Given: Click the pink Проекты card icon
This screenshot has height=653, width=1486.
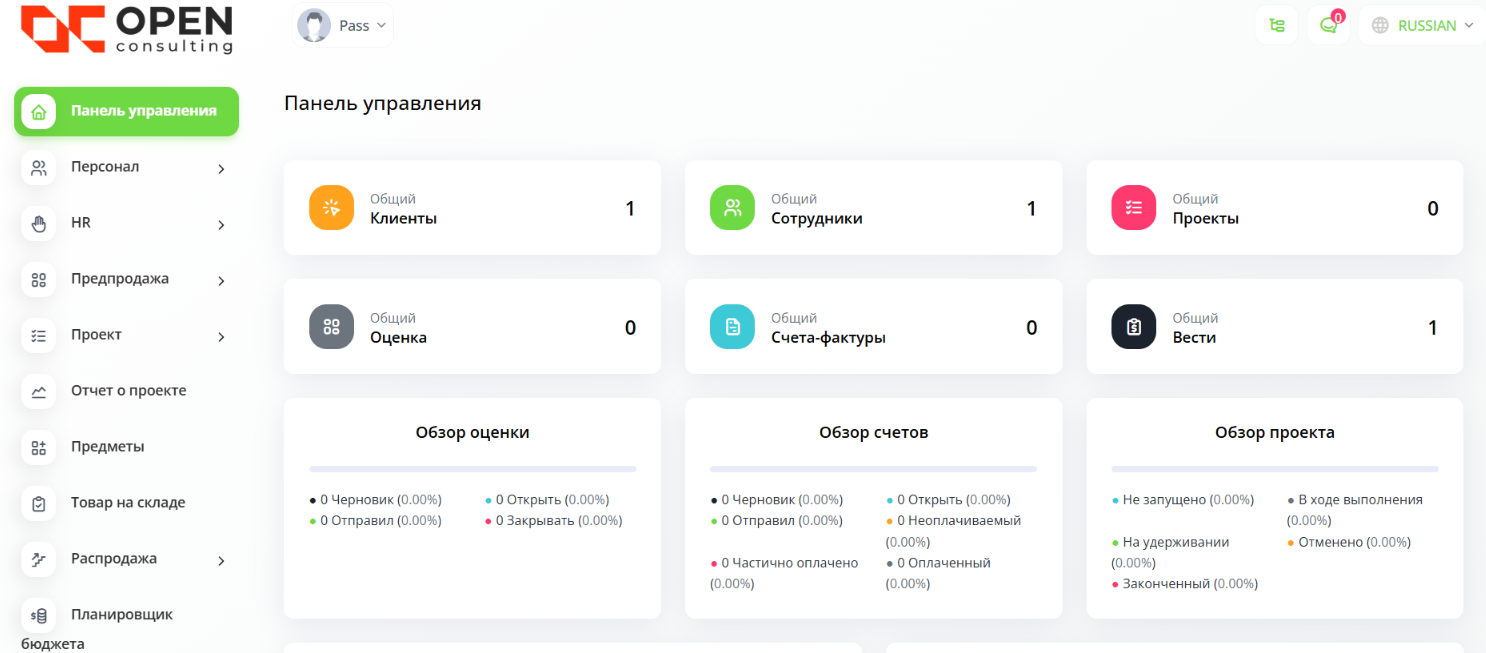Looking at the screenshot, I should click(1133, 208).
